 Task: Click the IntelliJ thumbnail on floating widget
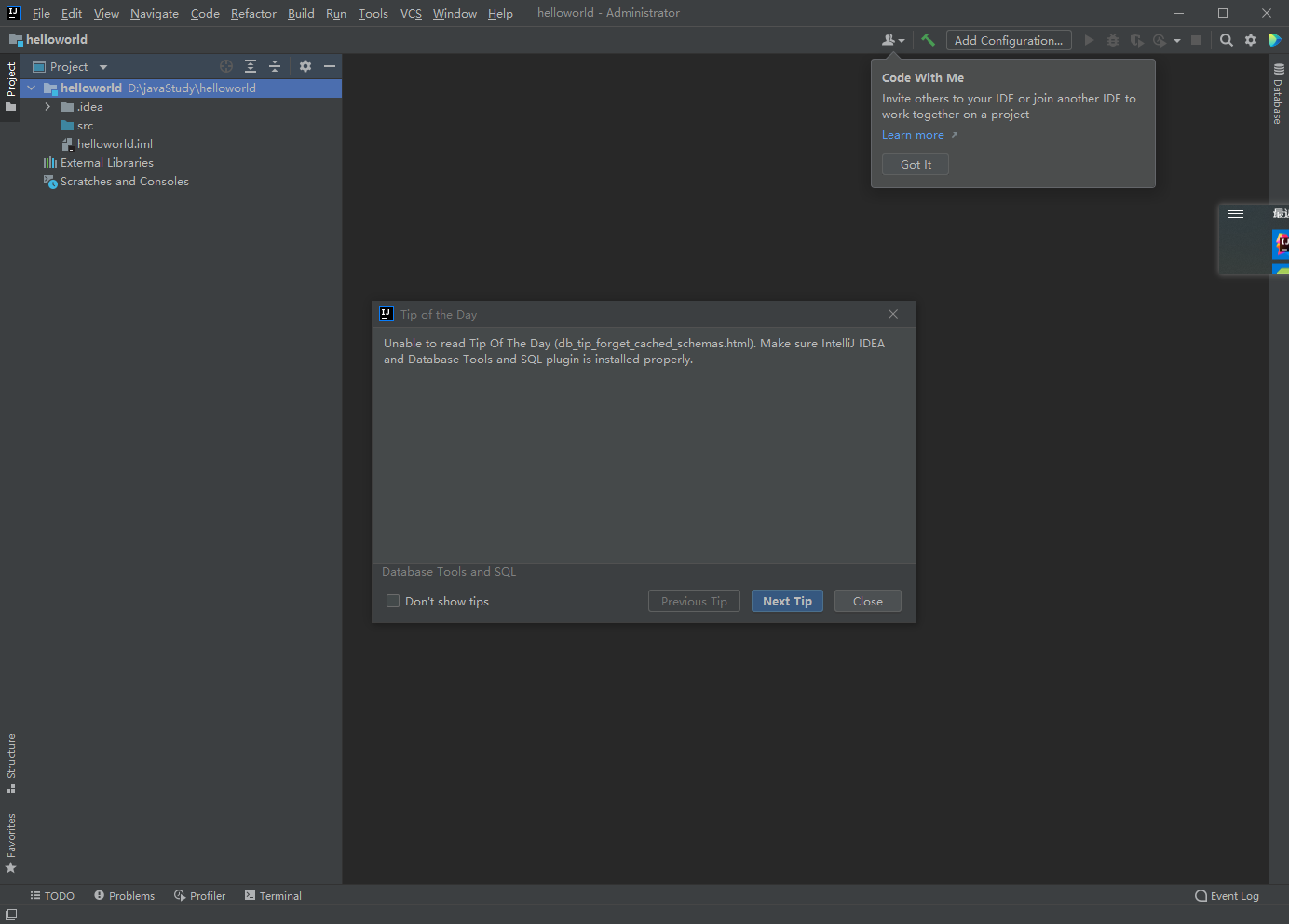pyautogui.click(x=1282, y=245)
